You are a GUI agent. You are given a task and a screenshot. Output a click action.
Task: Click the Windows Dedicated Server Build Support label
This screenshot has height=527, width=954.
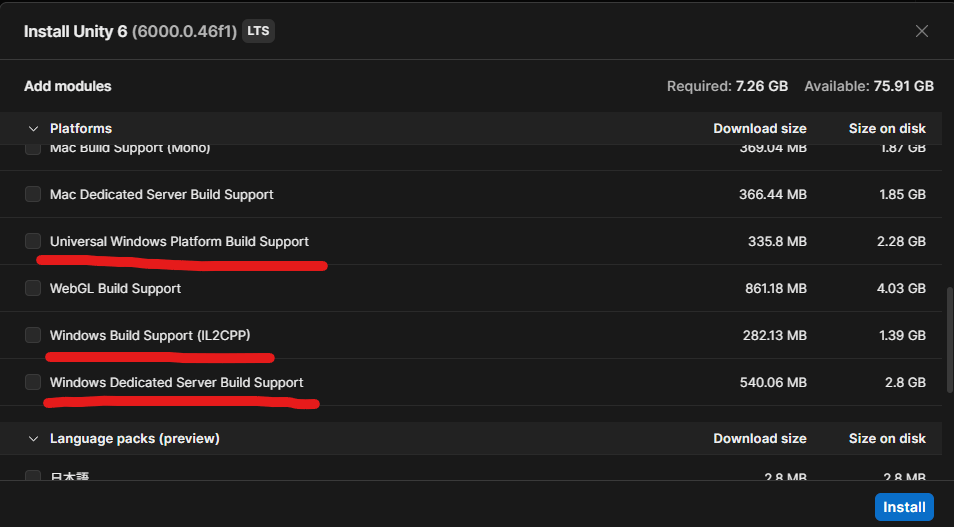[x=176, y=382]
